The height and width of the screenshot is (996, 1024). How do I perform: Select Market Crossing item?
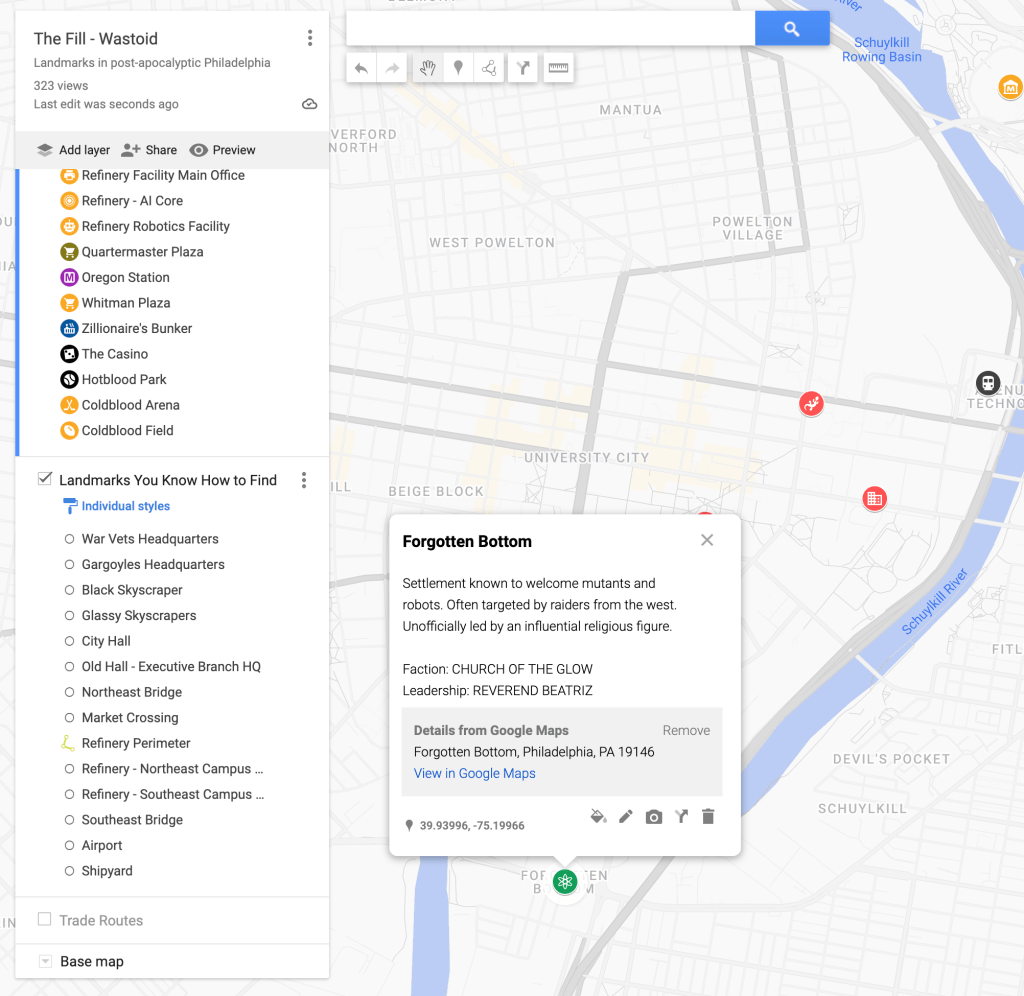click(129, 717)
